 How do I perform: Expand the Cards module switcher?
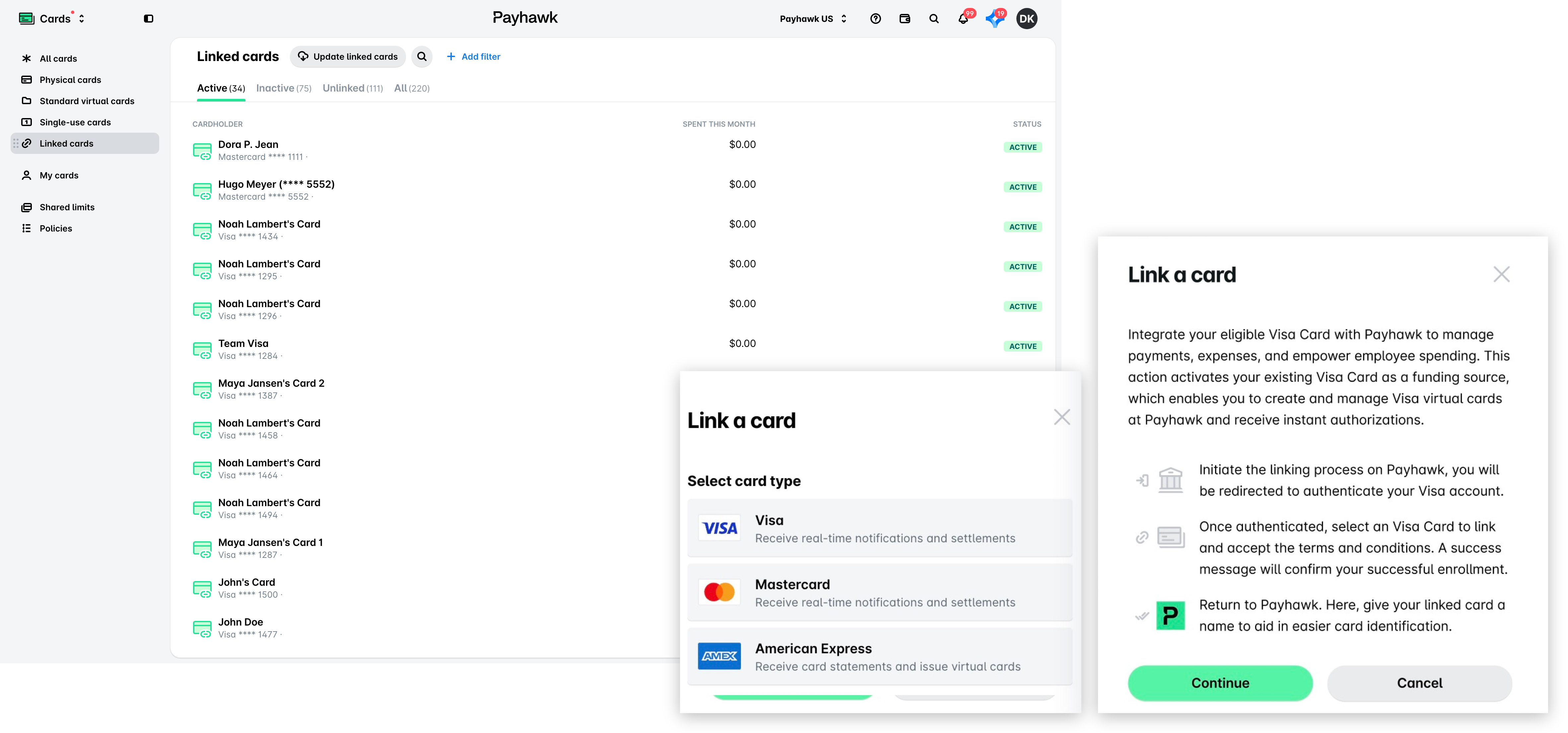coord(52,19)
